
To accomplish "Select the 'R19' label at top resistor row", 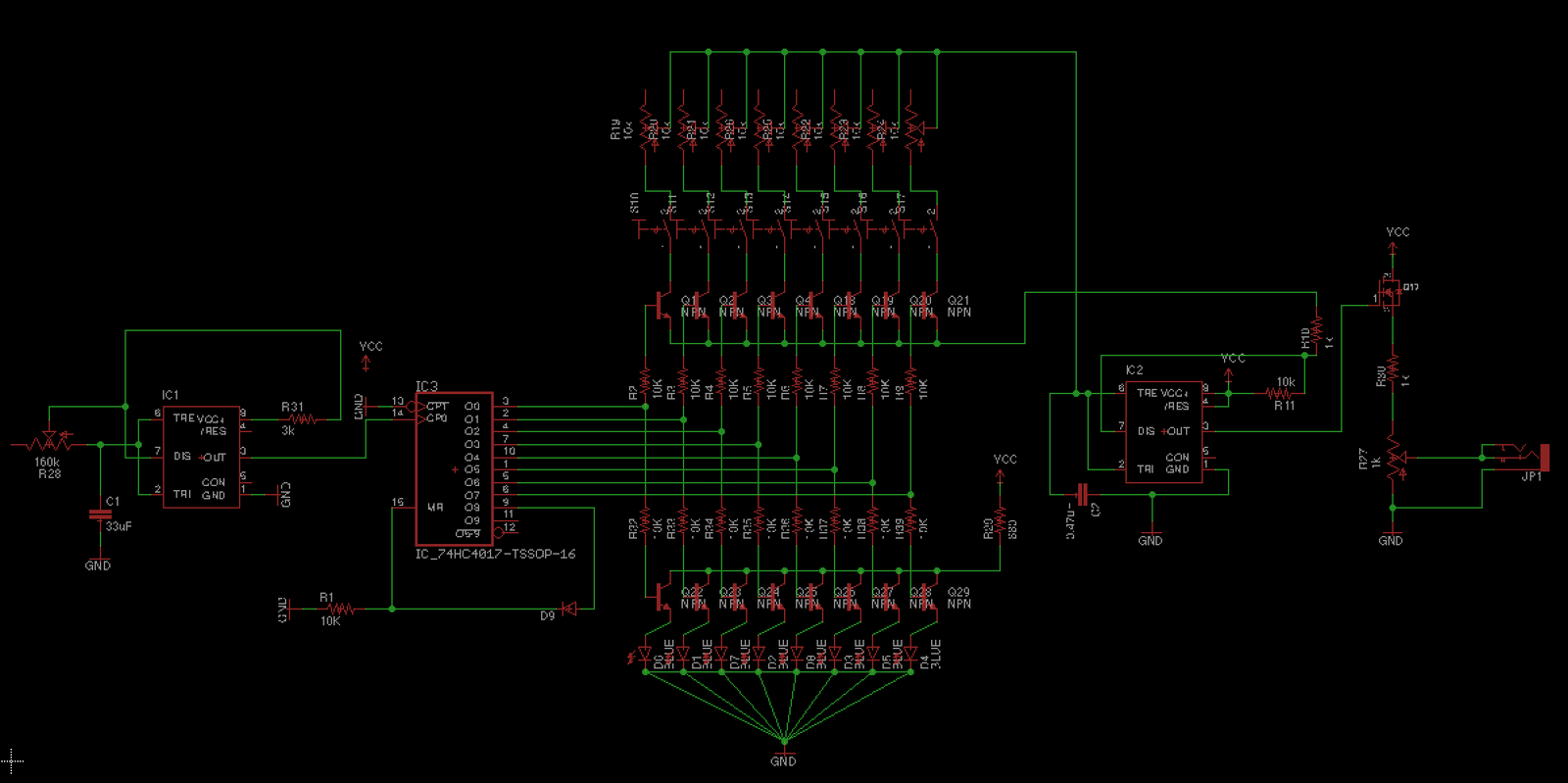I will (615, 129).
